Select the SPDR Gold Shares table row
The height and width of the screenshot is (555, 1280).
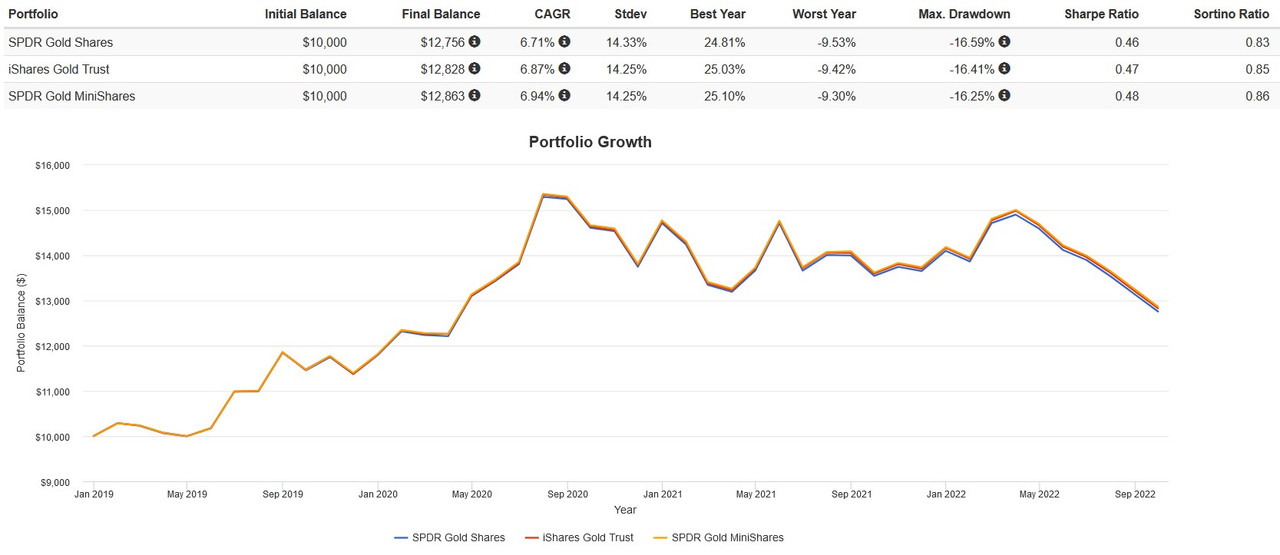coord(640,42)
